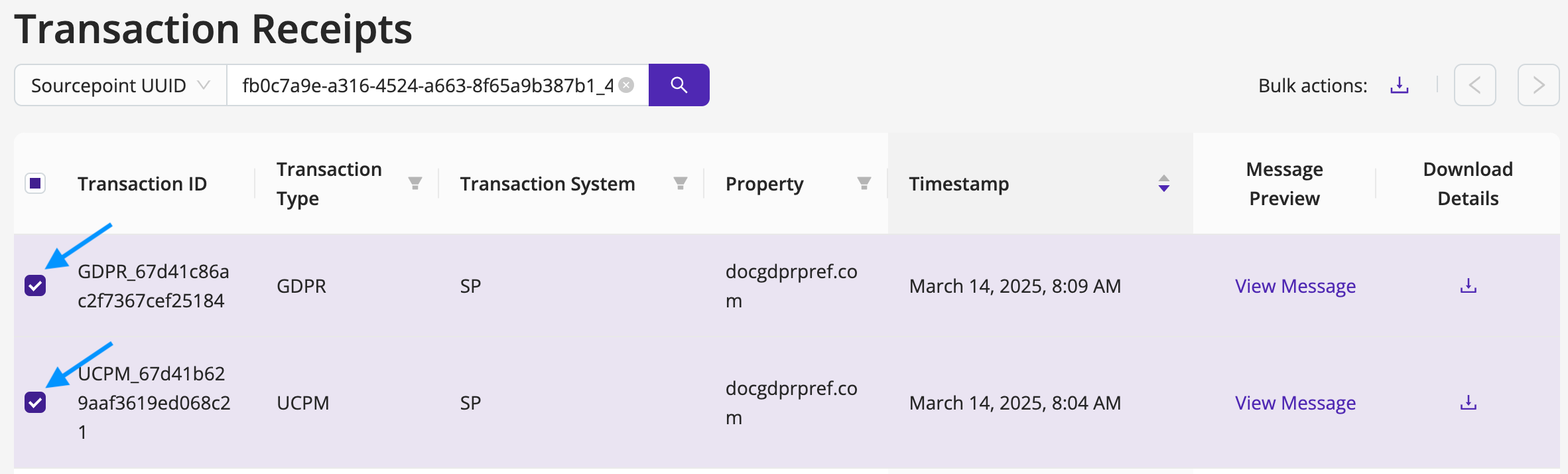The image size is (1568, 474).
Task: Select the UCPM_67d41b629aaf3619ed068c21 transaction ID
Action: click(154, 403)
